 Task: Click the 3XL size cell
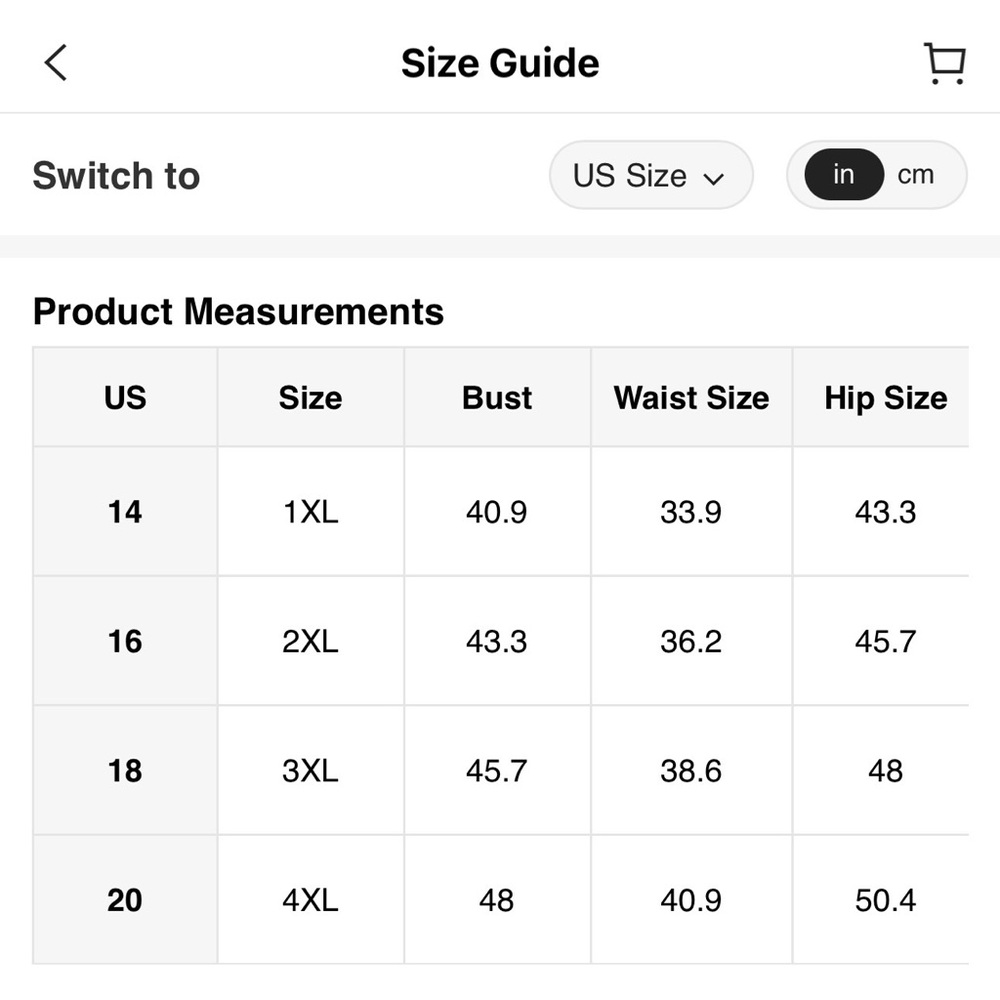[310, 771]
